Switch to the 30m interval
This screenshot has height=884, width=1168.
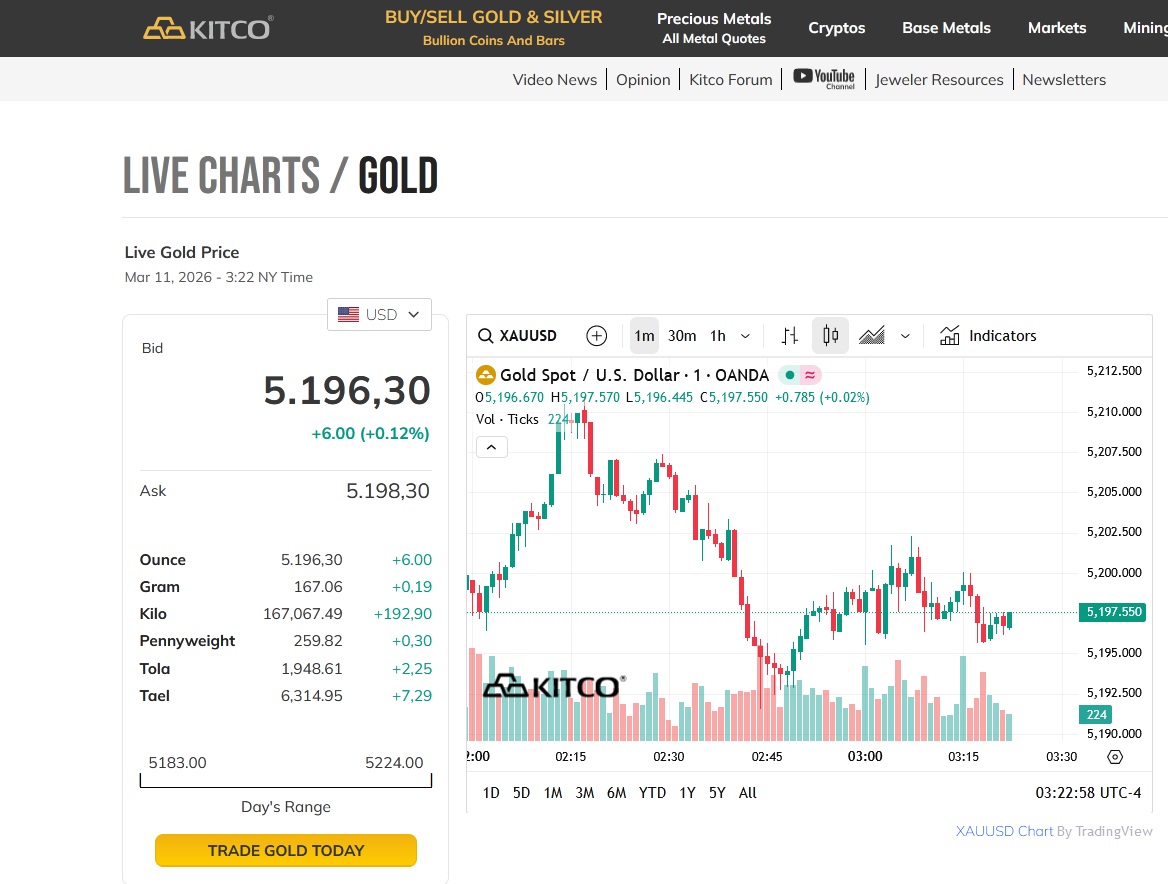(681, 336)
